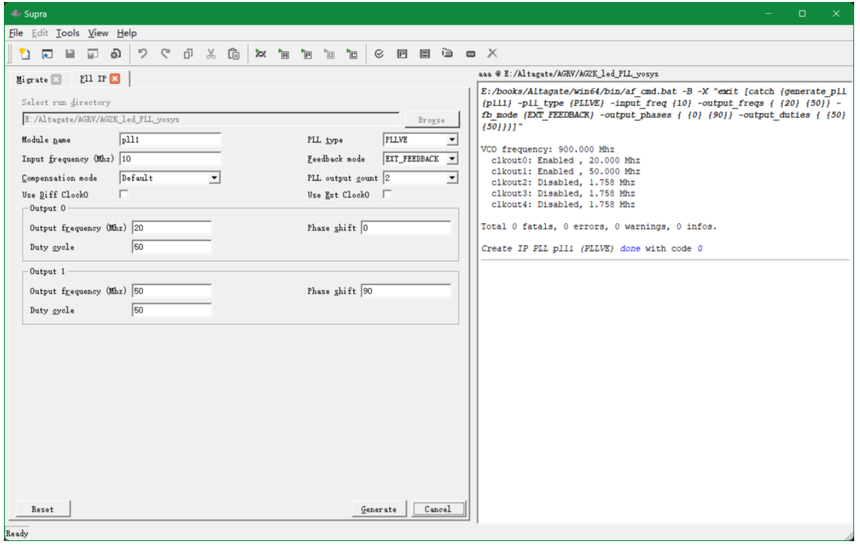Image resolution: width=860 pixels, height=545 pixels.
Task: Click Output 0 Phase shift field
Action: click(406, 228)
